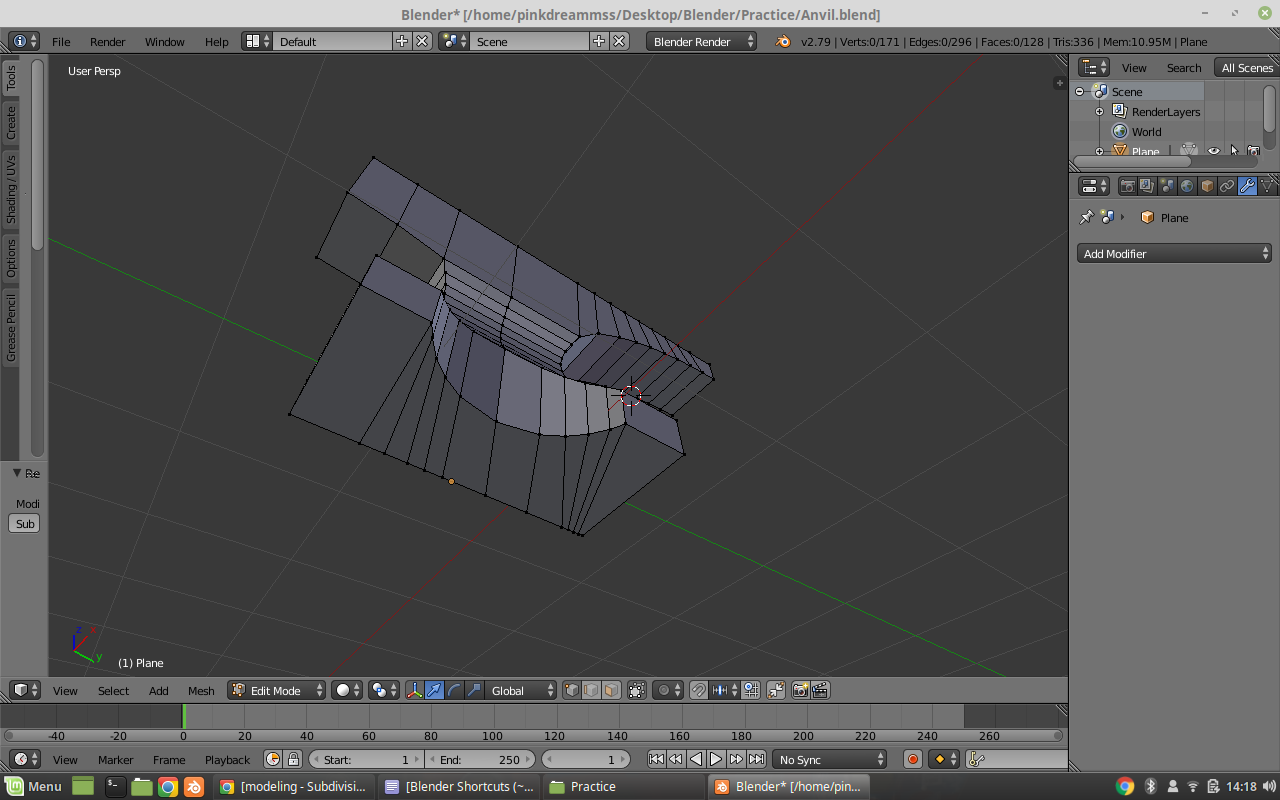Click the info editor type icon
The width and height of the screenshot is (1280, 800).
25,41
